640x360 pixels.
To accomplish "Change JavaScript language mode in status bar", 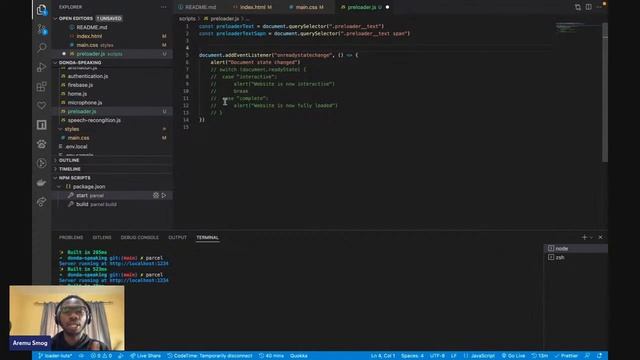I will [483, 356].
